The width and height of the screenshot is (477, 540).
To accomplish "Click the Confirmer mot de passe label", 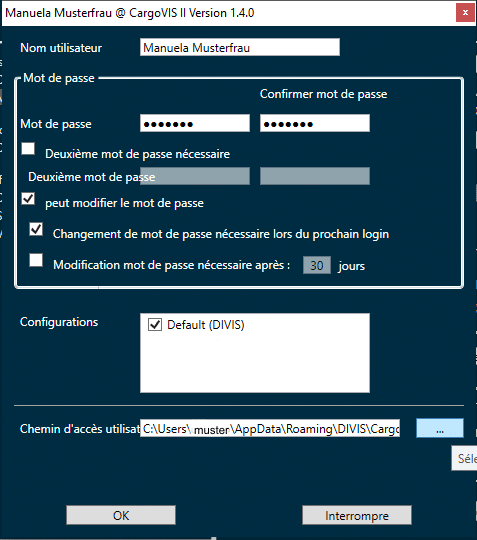I will point(323,94).
